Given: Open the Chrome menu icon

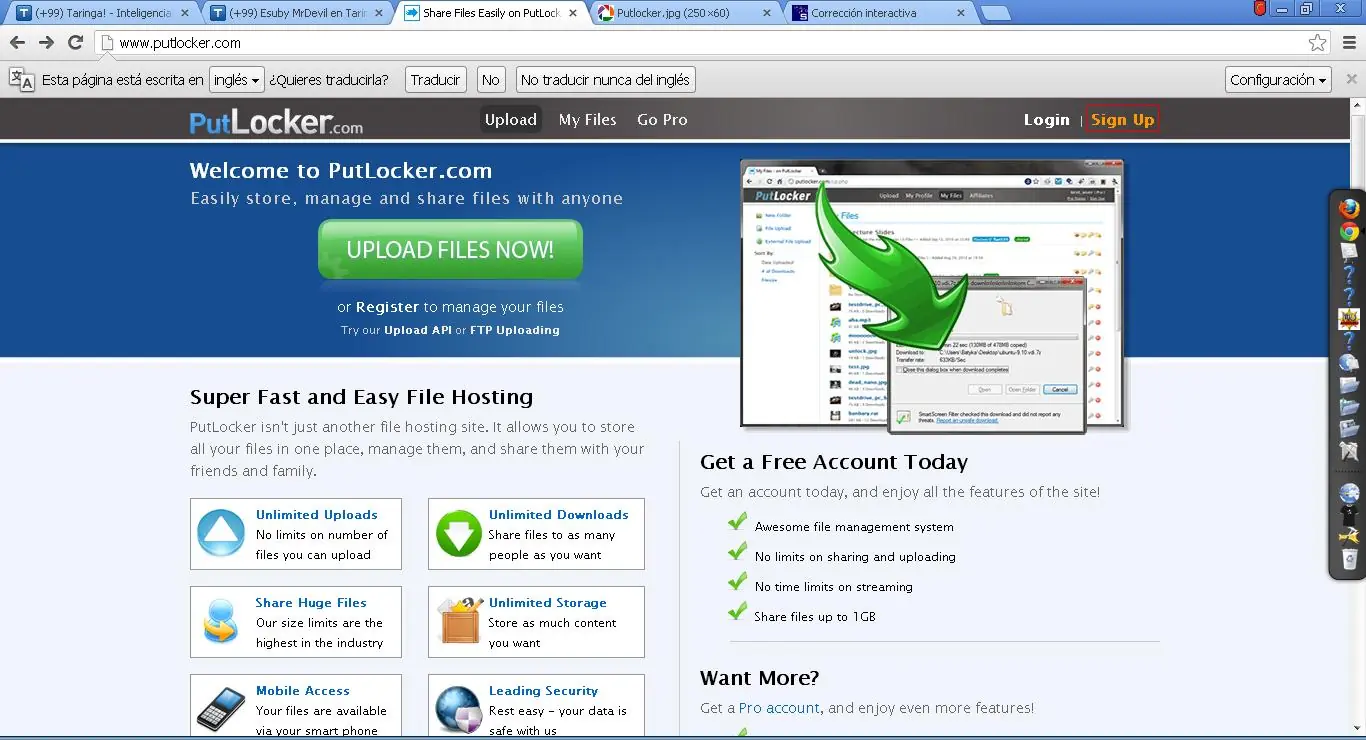Looking at the screenshot, I should coord(1349,43).
